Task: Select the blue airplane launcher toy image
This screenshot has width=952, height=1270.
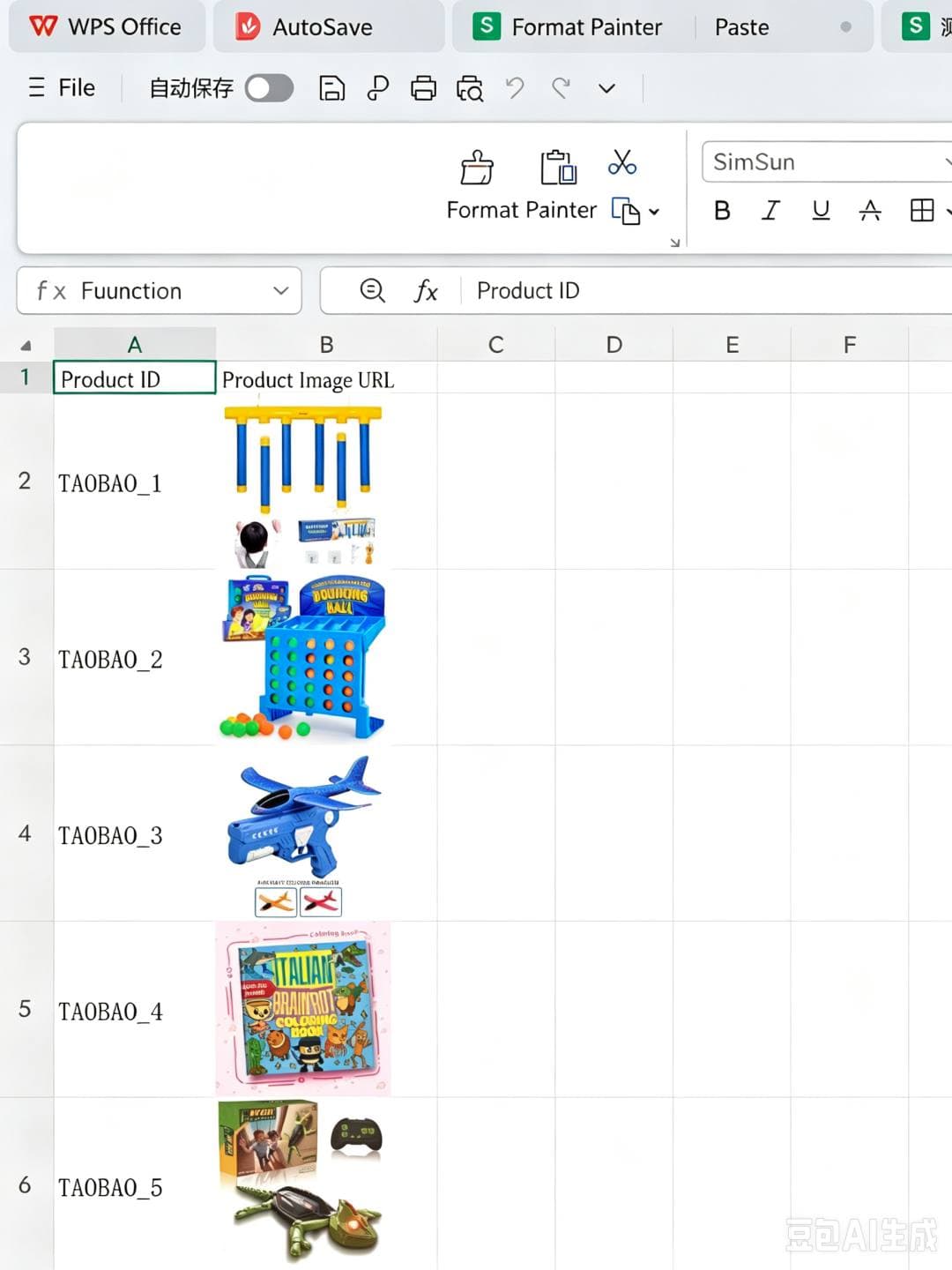Action: [303, 836]
